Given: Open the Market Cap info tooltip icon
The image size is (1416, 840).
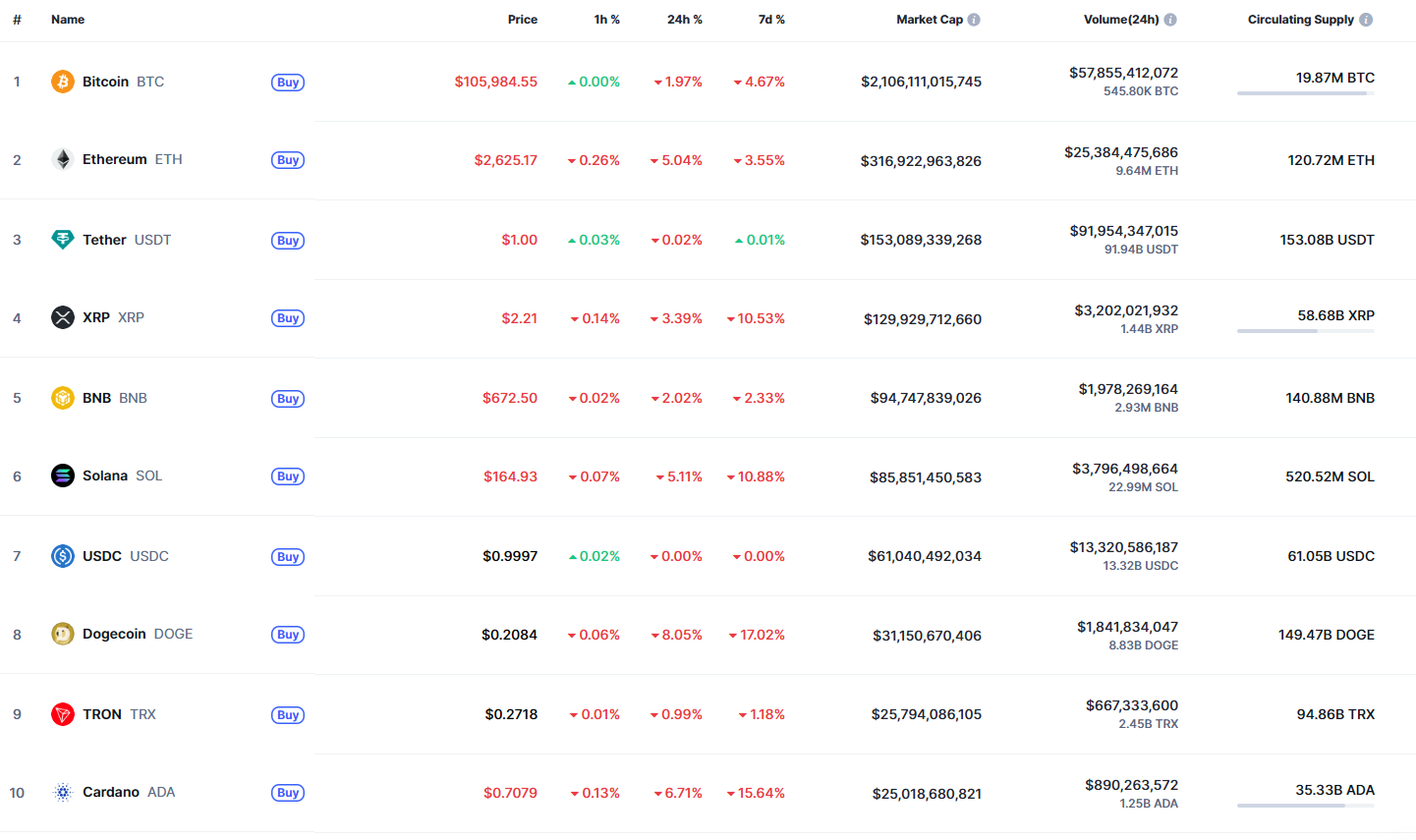Looking at the screenshot, I should coord(974,20).
